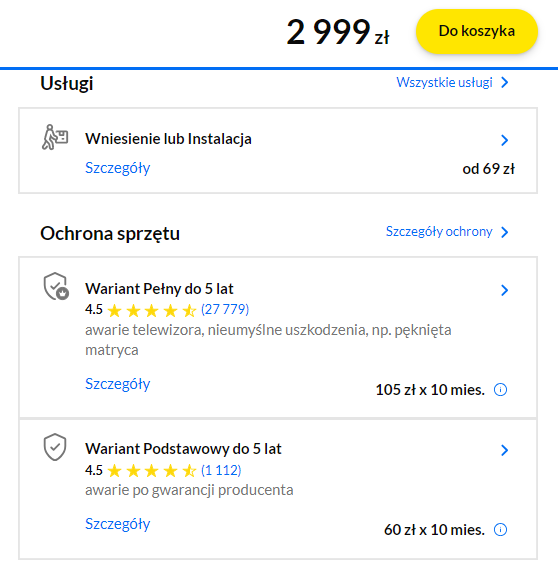The width and height of the screenshot is (558, 574).
Task: Open Wniesienie lub Instalacja service
Action: pyautogui.click(x=168, y=139)
